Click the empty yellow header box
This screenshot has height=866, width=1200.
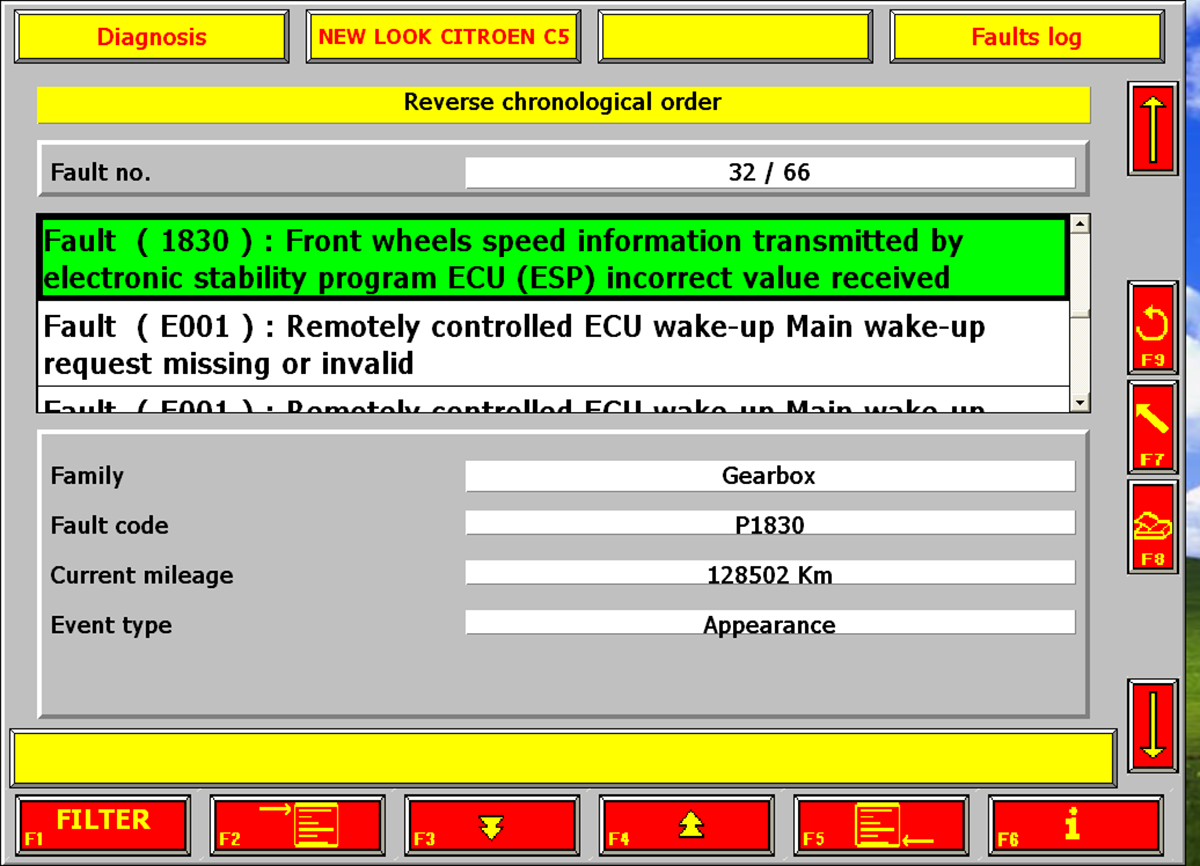pyautogui.click(x=735, y=37)
